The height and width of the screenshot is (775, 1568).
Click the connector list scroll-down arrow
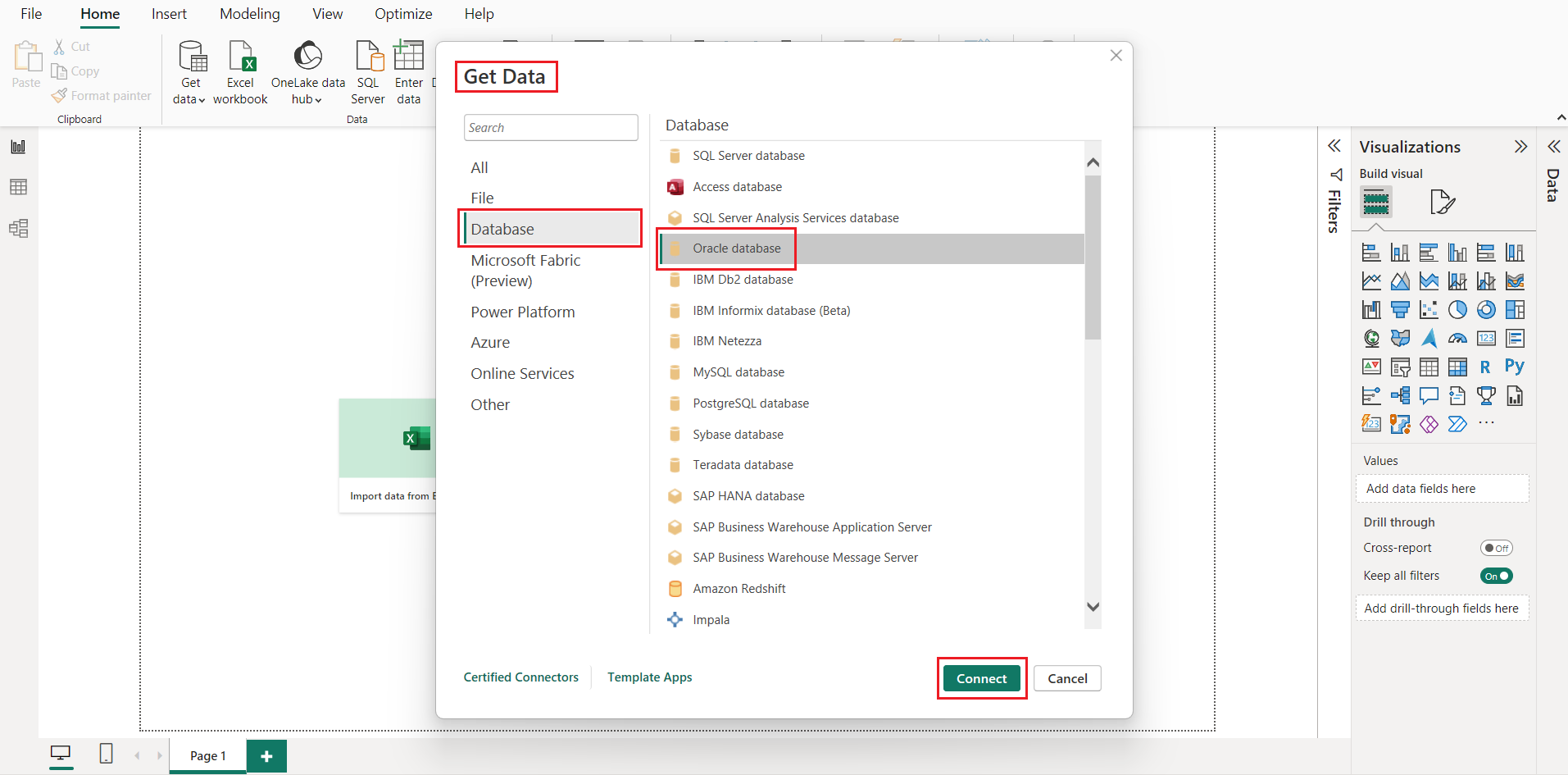click(1093, 607)
